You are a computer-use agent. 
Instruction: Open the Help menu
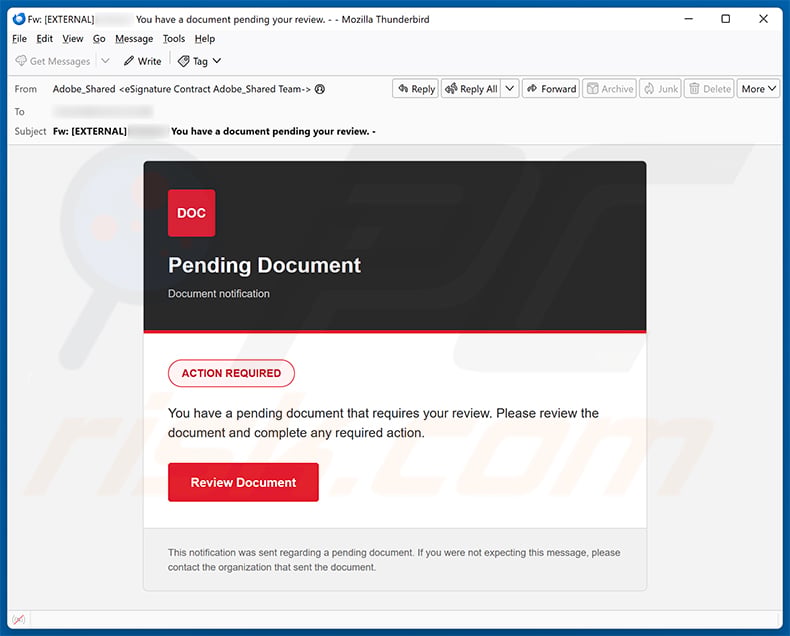[x=205, y=39]
